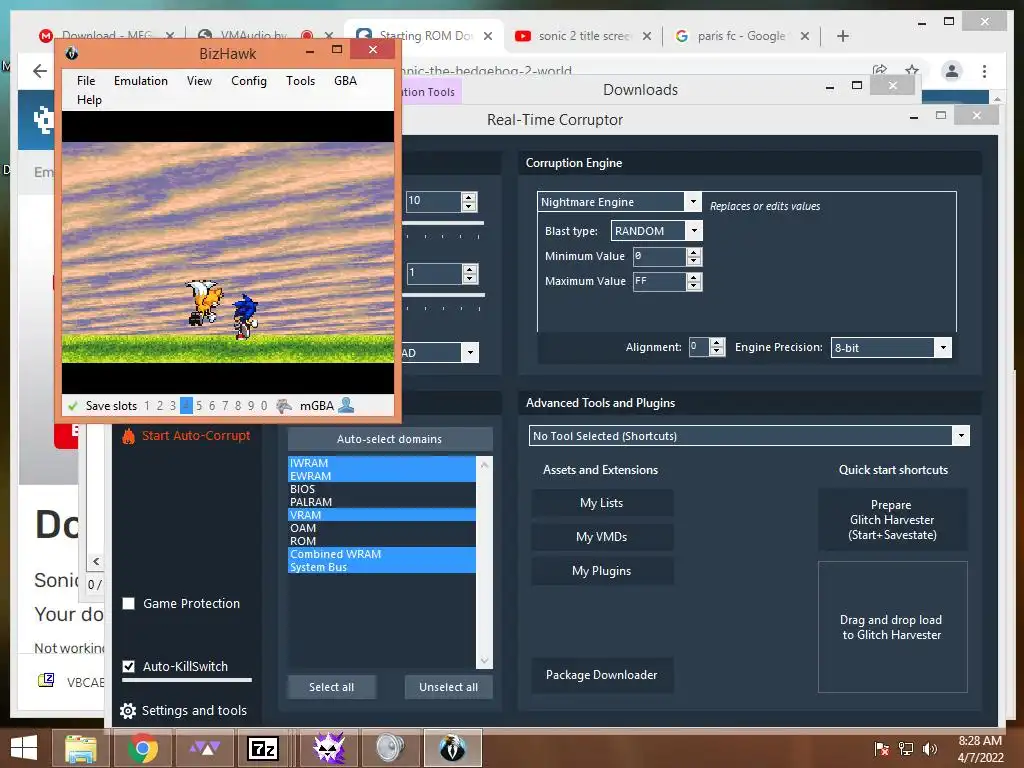This screenshot has width=1024, height=768.
Task: Open the Nightmare Engine dropdown
Action: pyautogui.click(x=693, y=202)
